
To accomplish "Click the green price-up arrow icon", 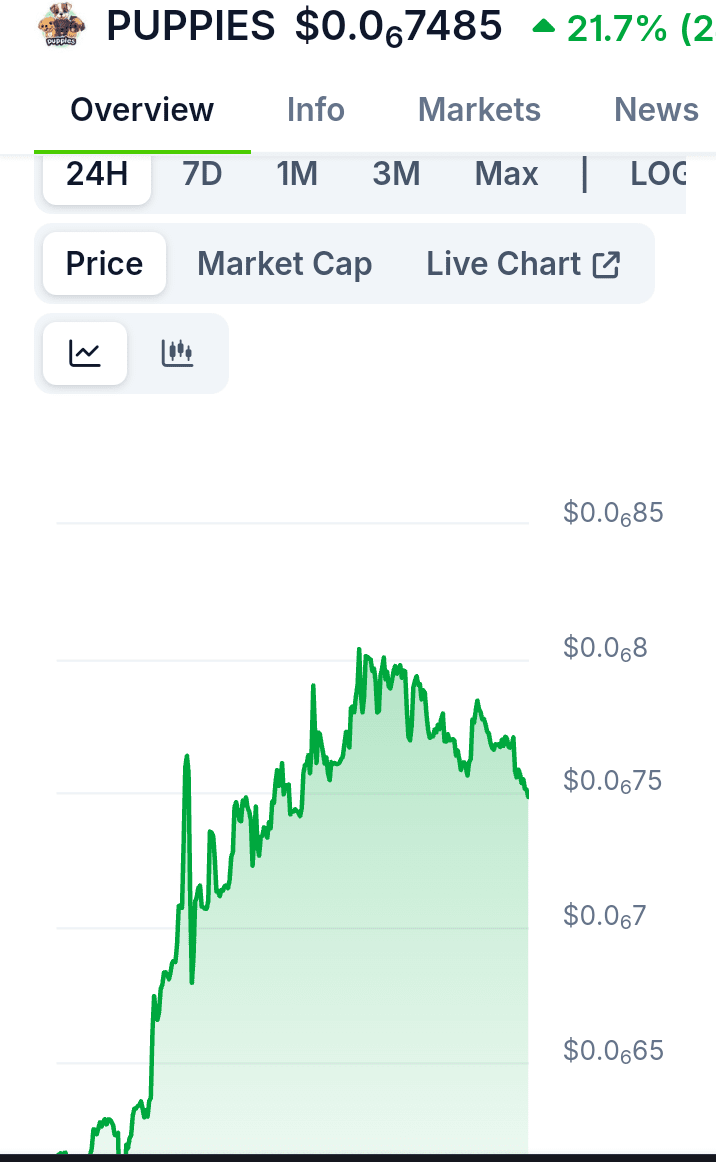I will [x=543, y=27].
